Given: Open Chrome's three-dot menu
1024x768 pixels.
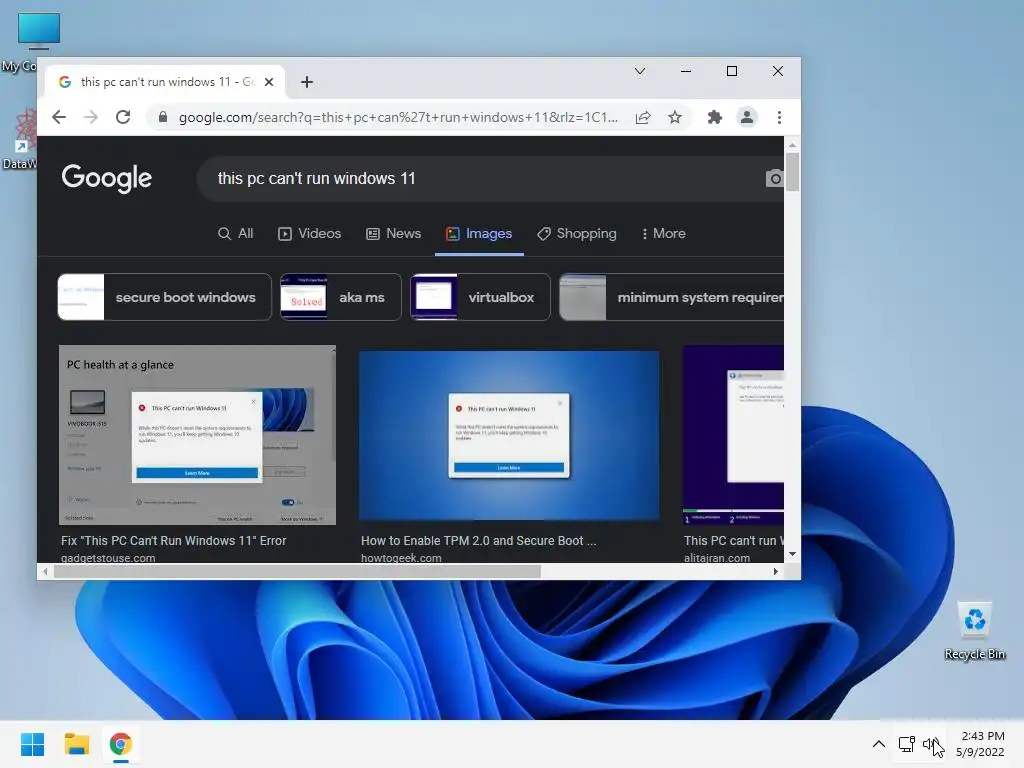Looking at the screenshot, I should coord(779,117).
